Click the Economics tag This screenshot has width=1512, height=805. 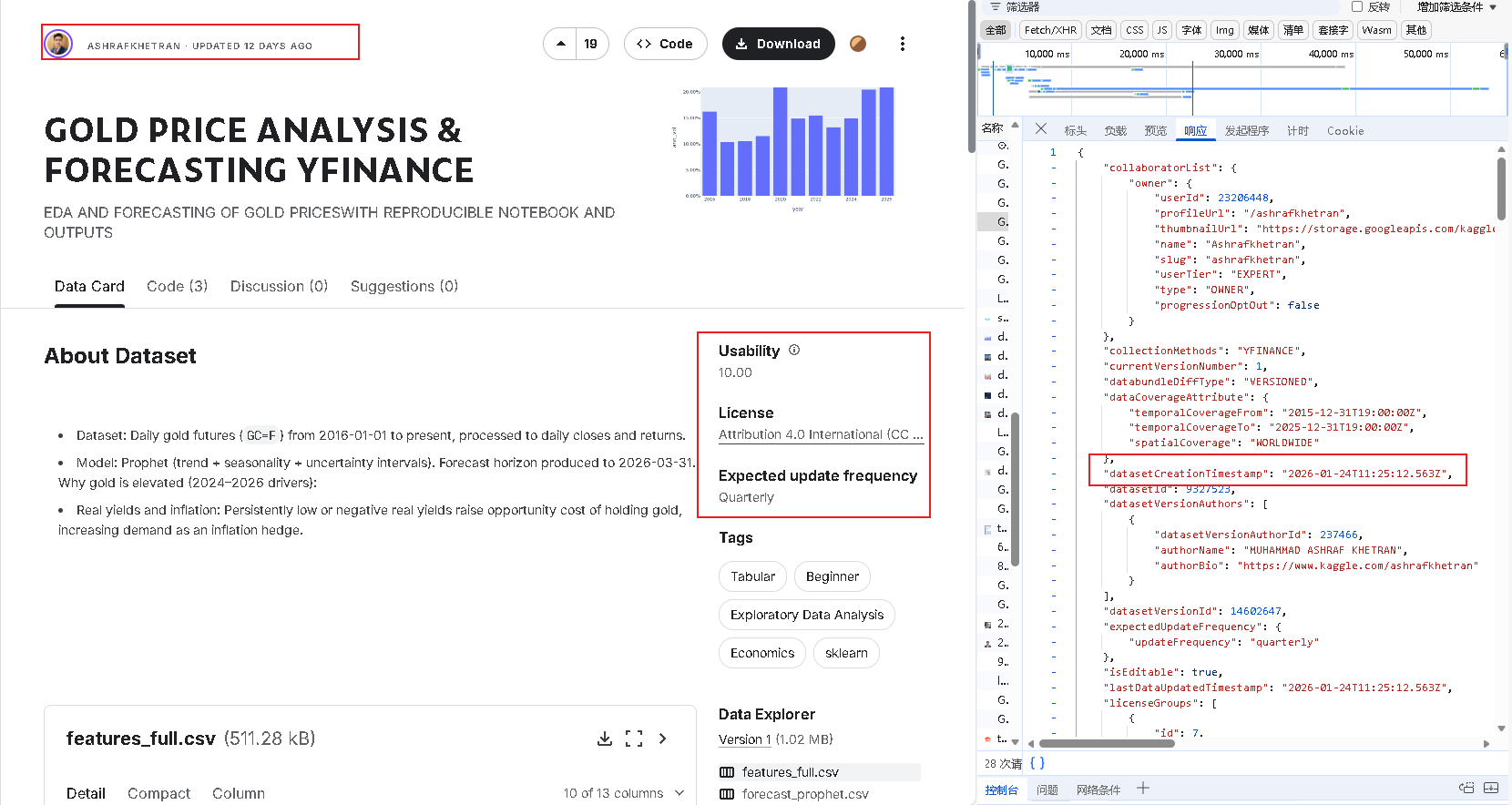762,653
